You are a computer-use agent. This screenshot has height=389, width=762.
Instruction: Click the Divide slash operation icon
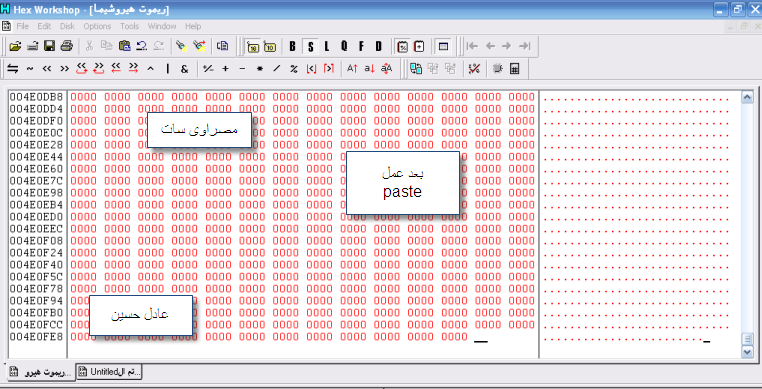(277, 69)
